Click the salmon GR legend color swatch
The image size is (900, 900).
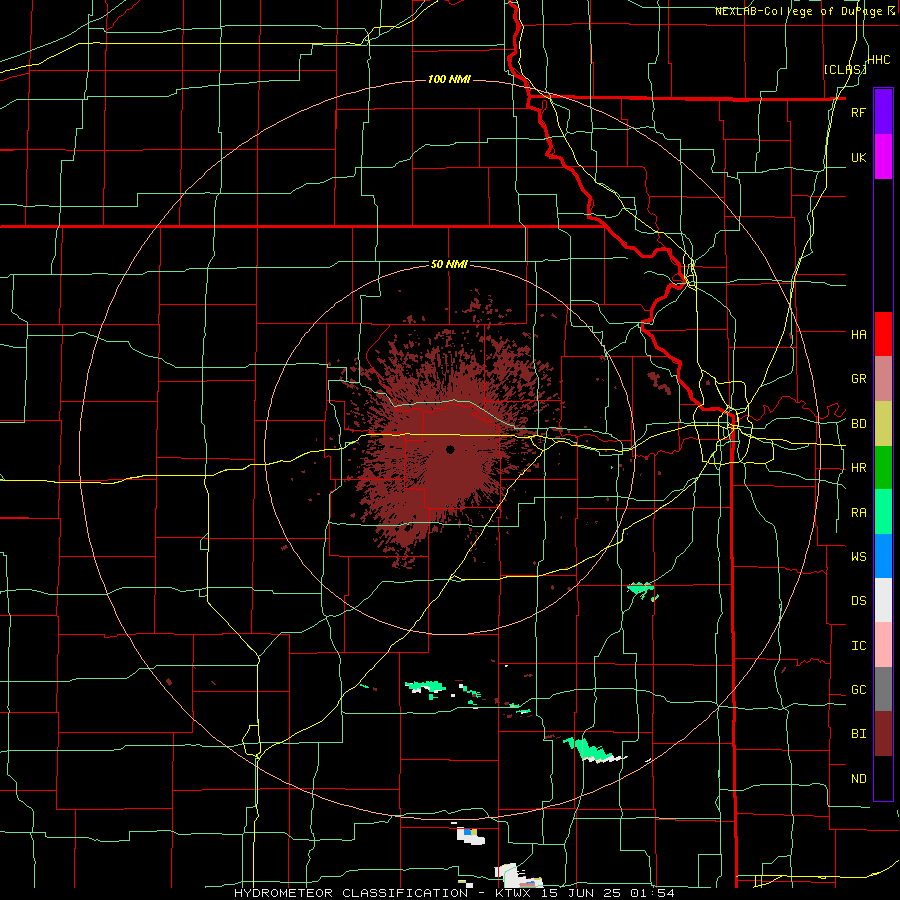click(x=883, y=378)
